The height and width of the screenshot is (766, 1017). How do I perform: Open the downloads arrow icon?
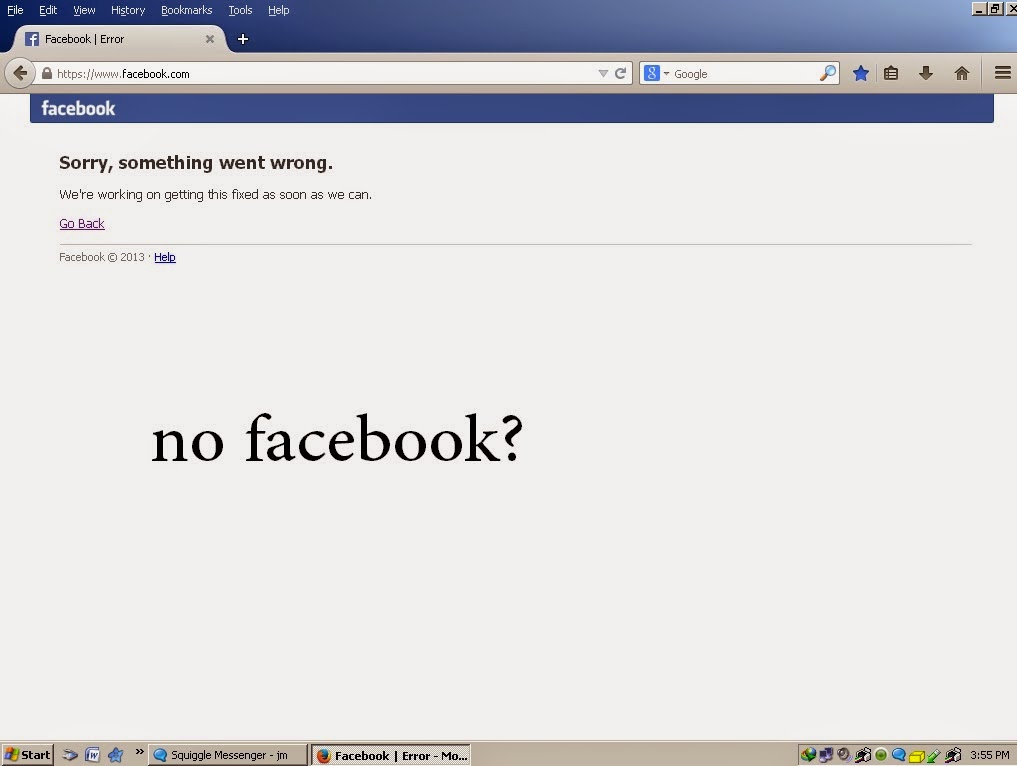pos(926,73)
